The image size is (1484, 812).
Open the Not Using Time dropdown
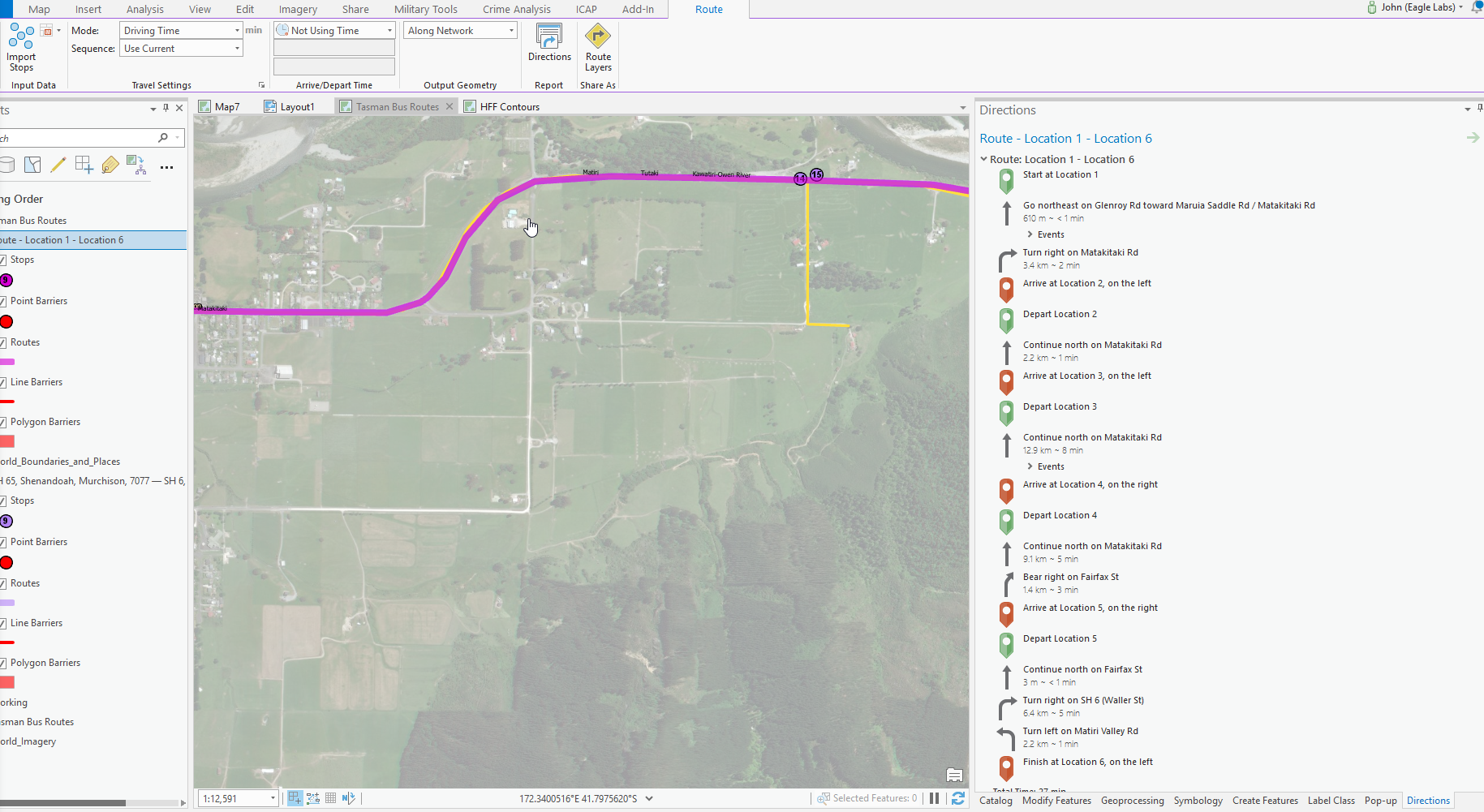334,30
